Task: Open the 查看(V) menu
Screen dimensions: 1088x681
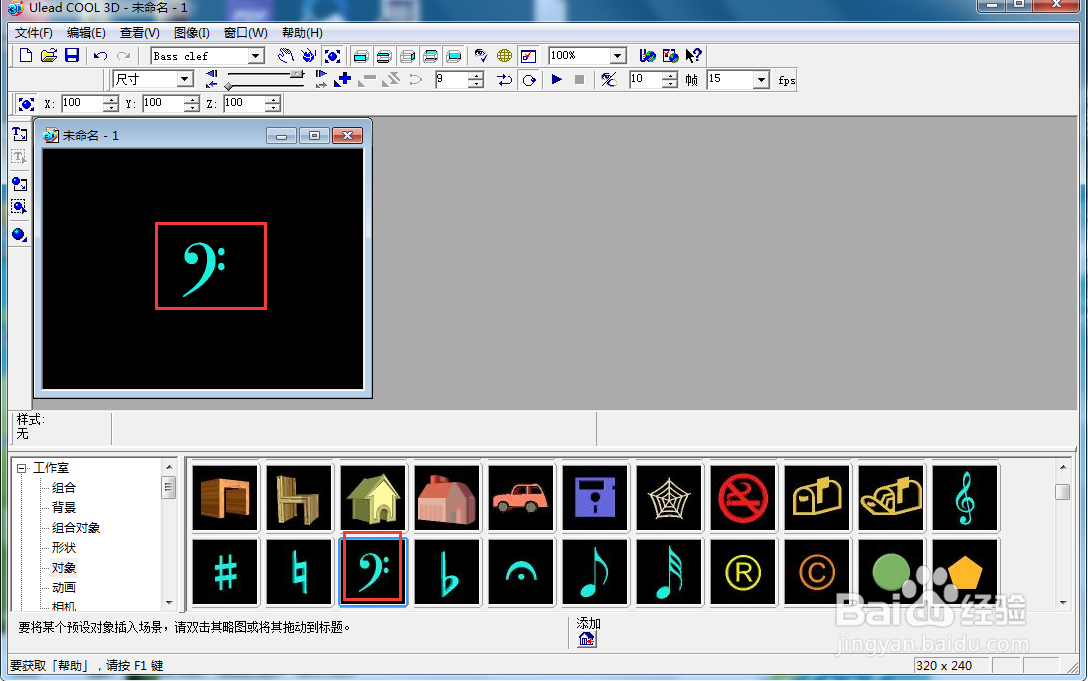Action: point(139,33)
